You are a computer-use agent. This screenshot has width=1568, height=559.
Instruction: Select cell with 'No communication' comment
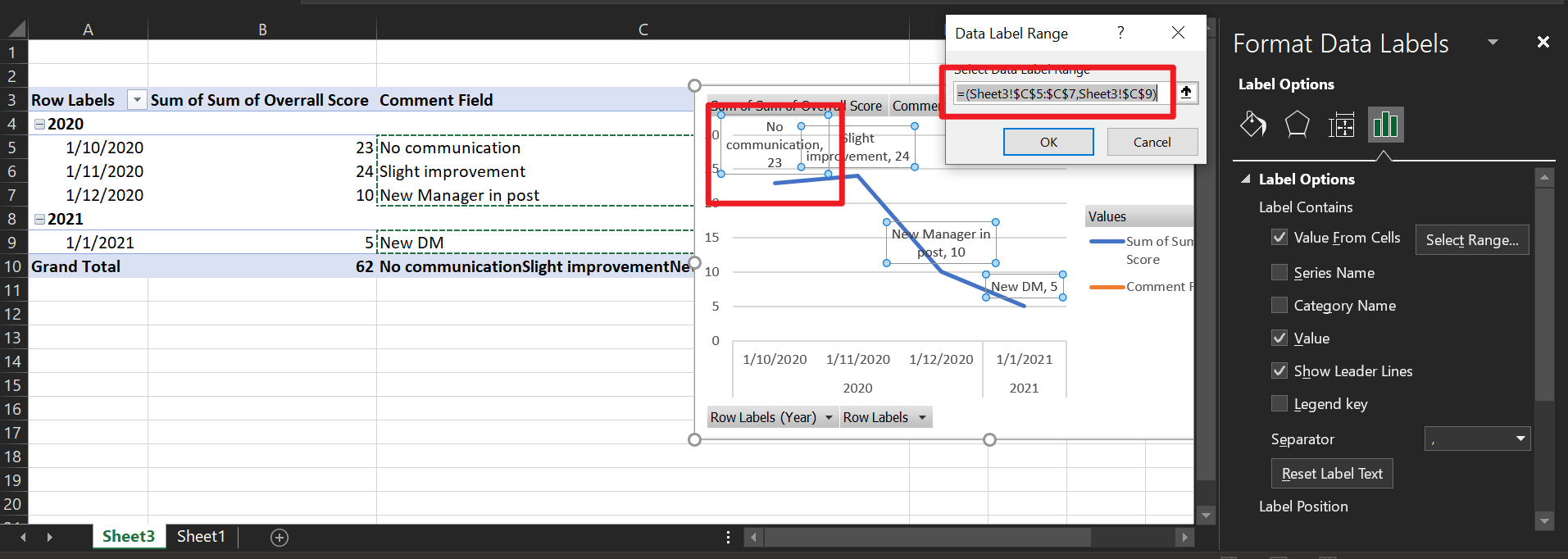(535, 148)
